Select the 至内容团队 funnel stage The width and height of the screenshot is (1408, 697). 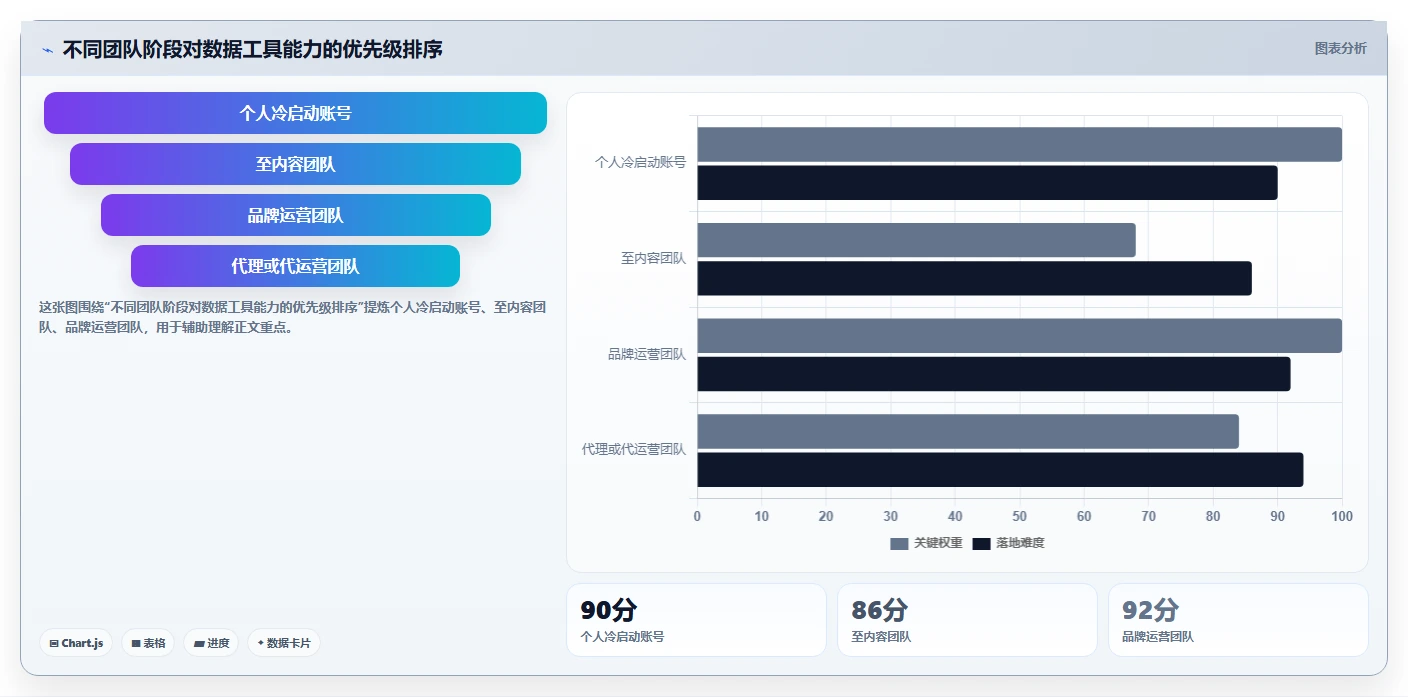[295, 164]
